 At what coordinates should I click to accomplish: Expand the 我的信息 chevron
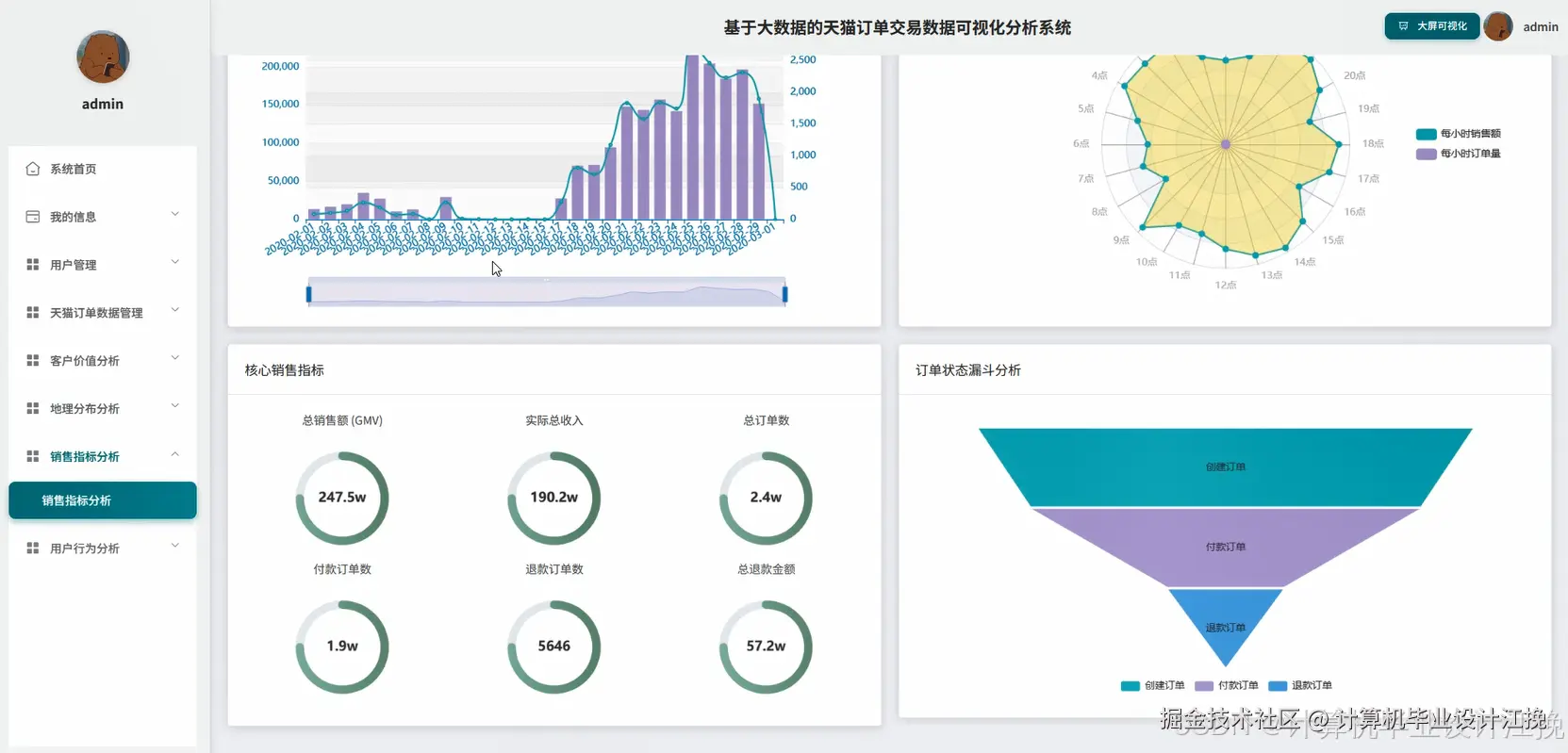tap(175, 215)
